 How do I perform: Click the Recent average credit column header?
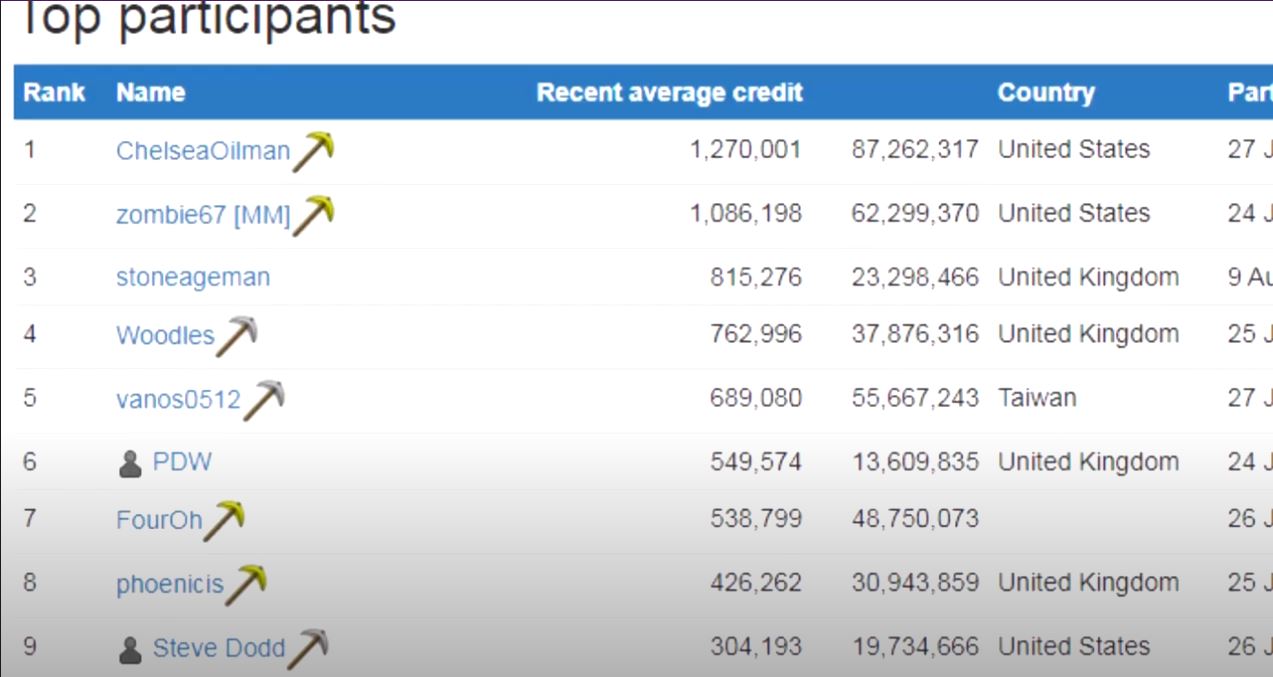669,93
